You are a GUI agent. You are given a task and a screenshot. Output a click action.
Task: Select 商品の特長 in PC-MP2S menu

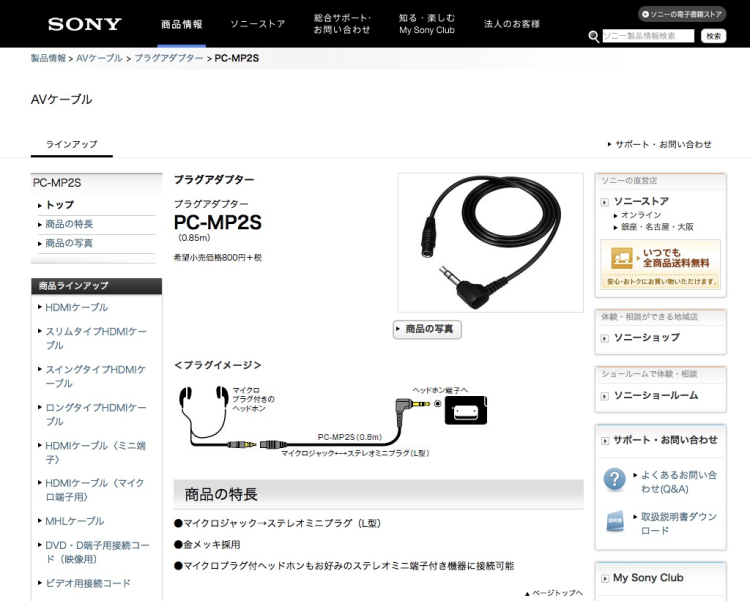point(69,224)
